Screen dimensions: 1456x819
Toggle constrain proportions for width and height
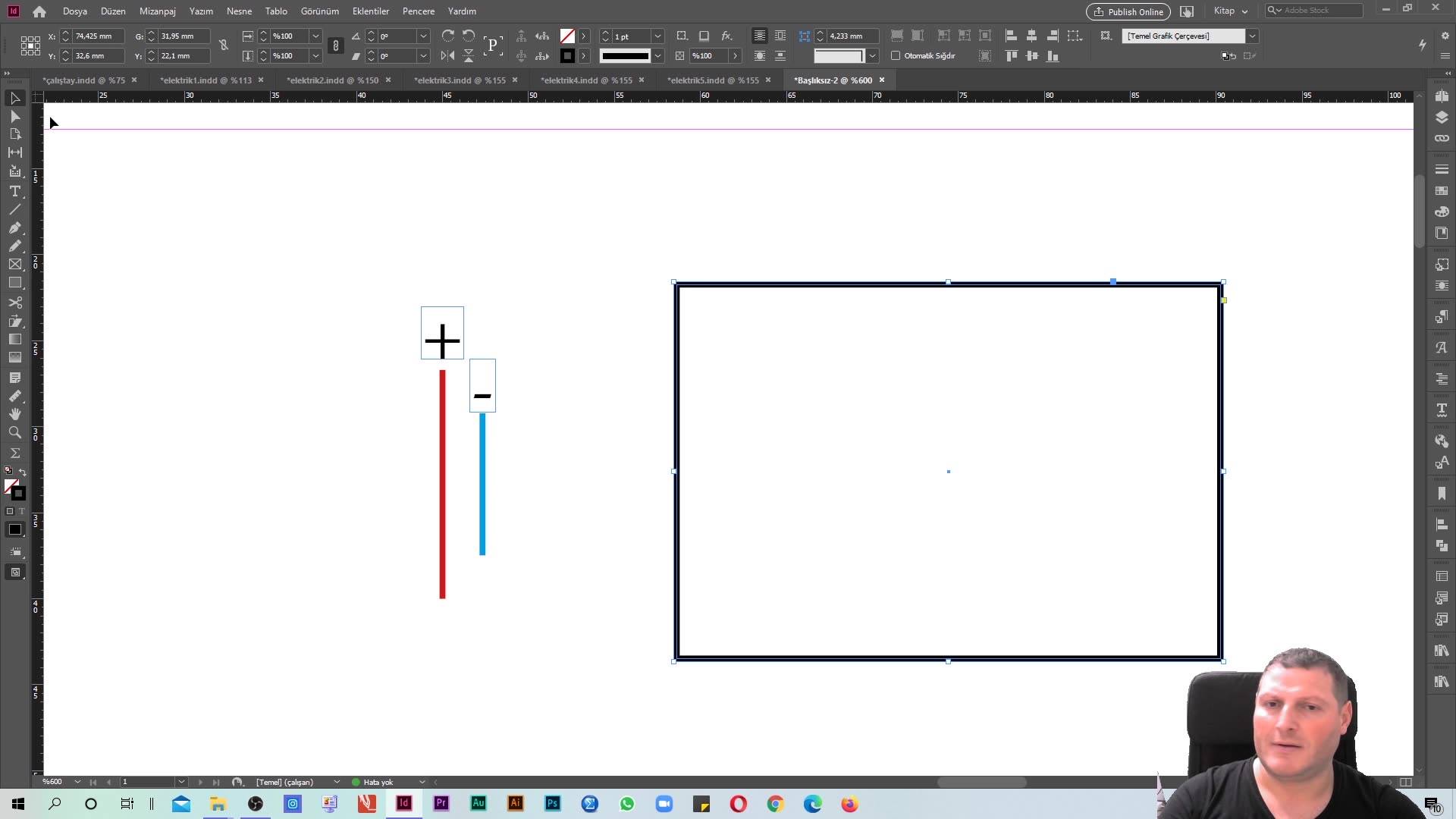224,45
